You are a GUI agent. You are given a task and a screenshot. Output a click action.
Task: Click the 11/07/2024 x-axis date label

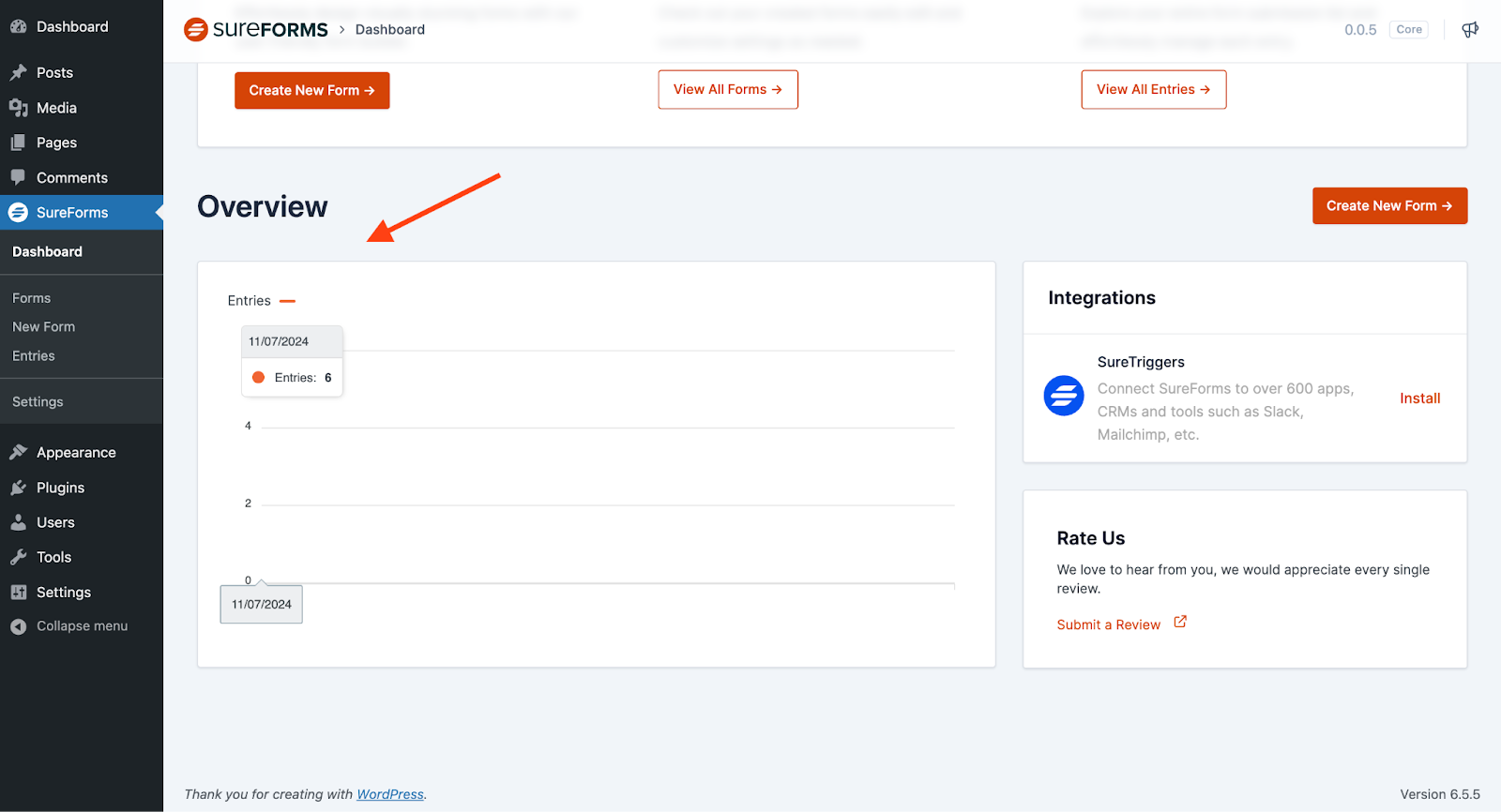262,605
